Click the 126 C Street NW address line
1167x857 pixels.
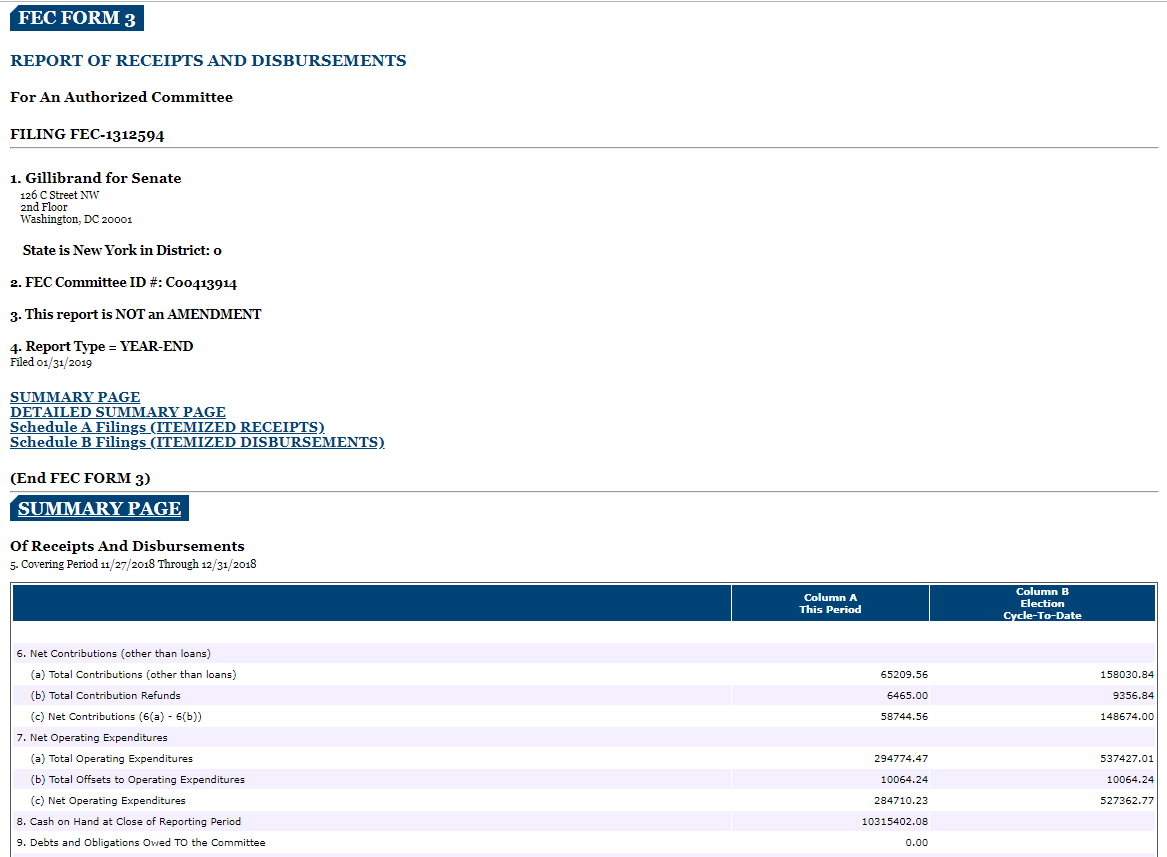pyautogui.click(x=60, y=195)
